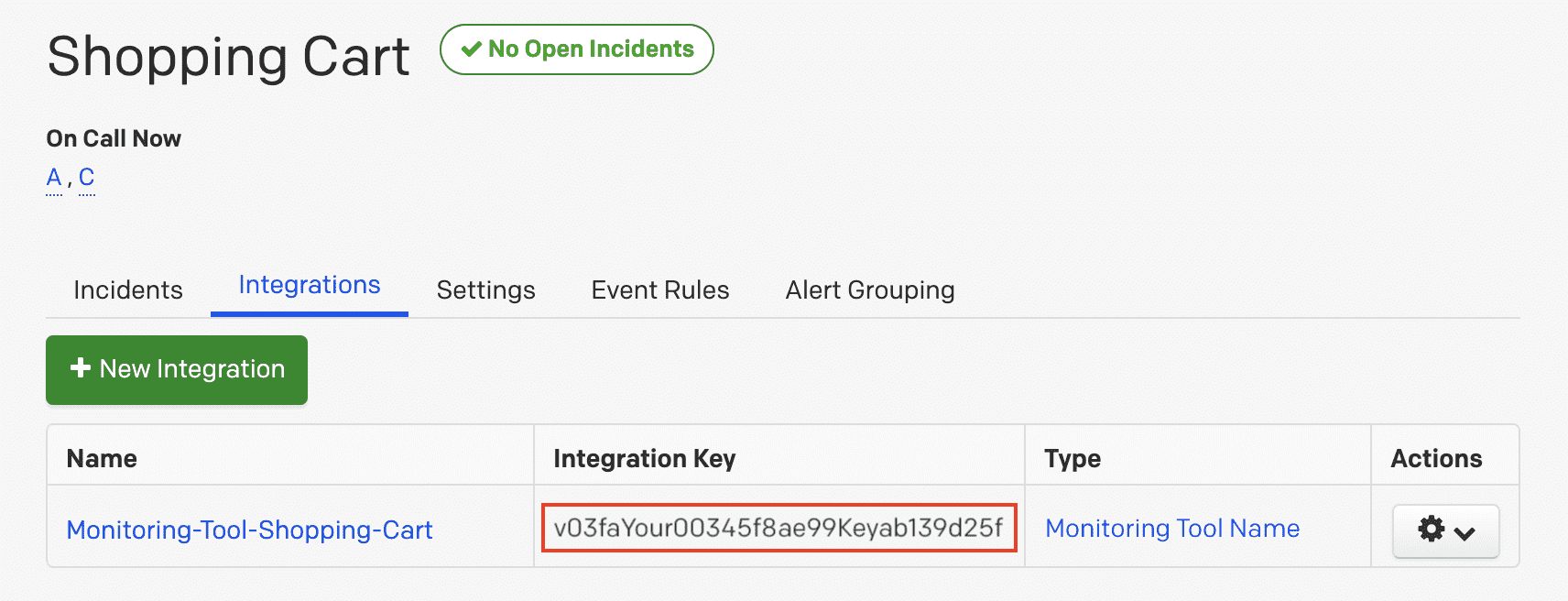The width and height of the screenshot is (1568, 601).
Task: Click the Monitoring Tool Name type link
Action: click(1172, 528)
